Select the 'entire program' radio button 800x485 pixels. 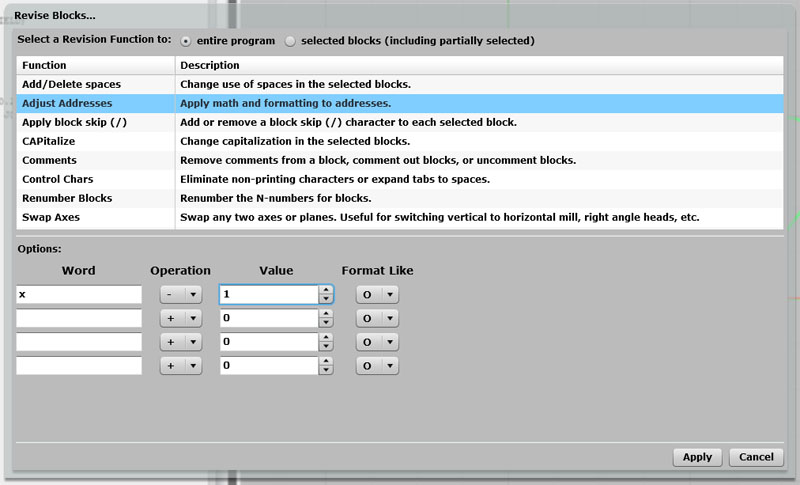click(x=186, y=41)
